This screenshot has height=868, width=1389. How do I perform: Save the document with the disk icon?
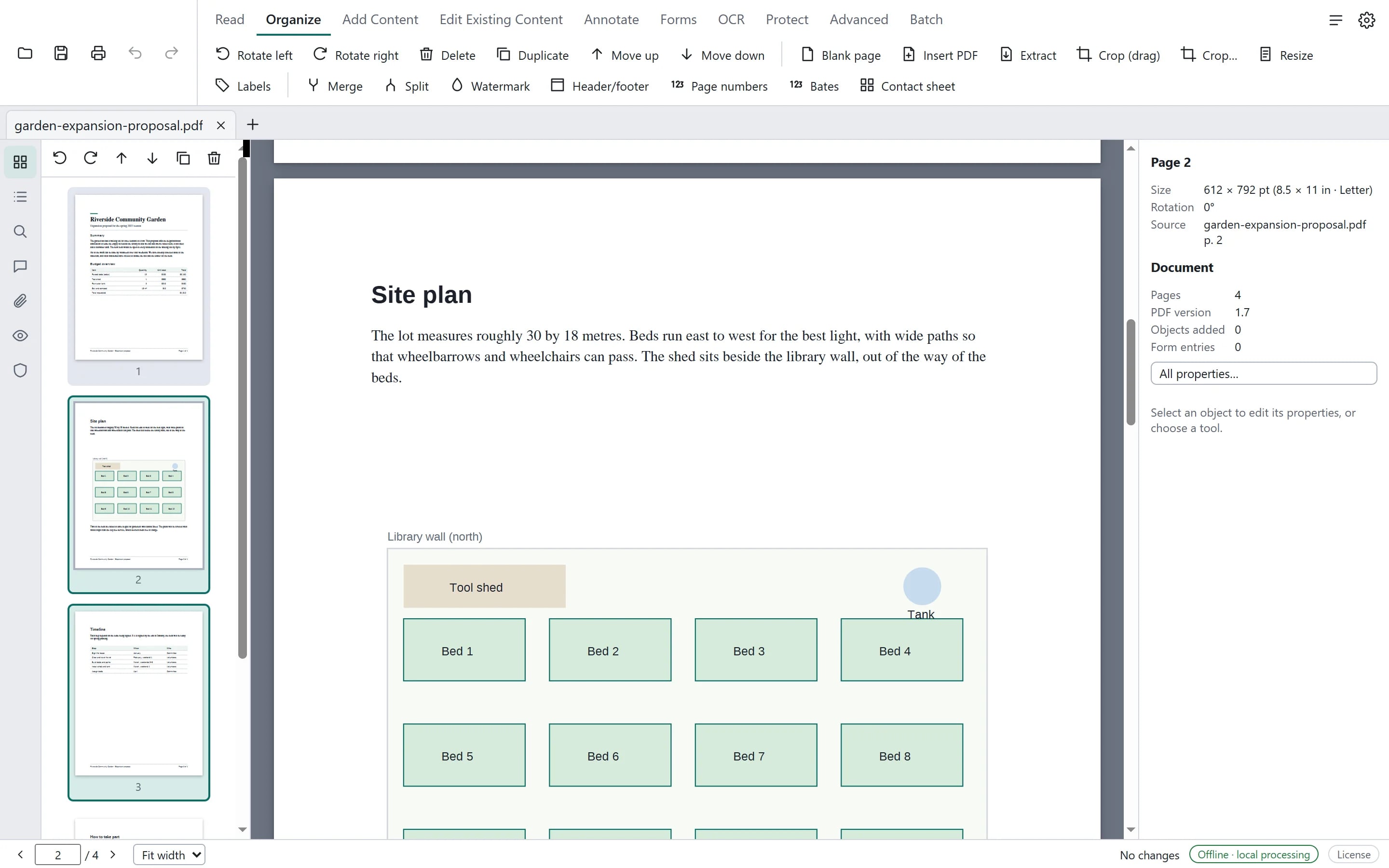click(61, 54)
